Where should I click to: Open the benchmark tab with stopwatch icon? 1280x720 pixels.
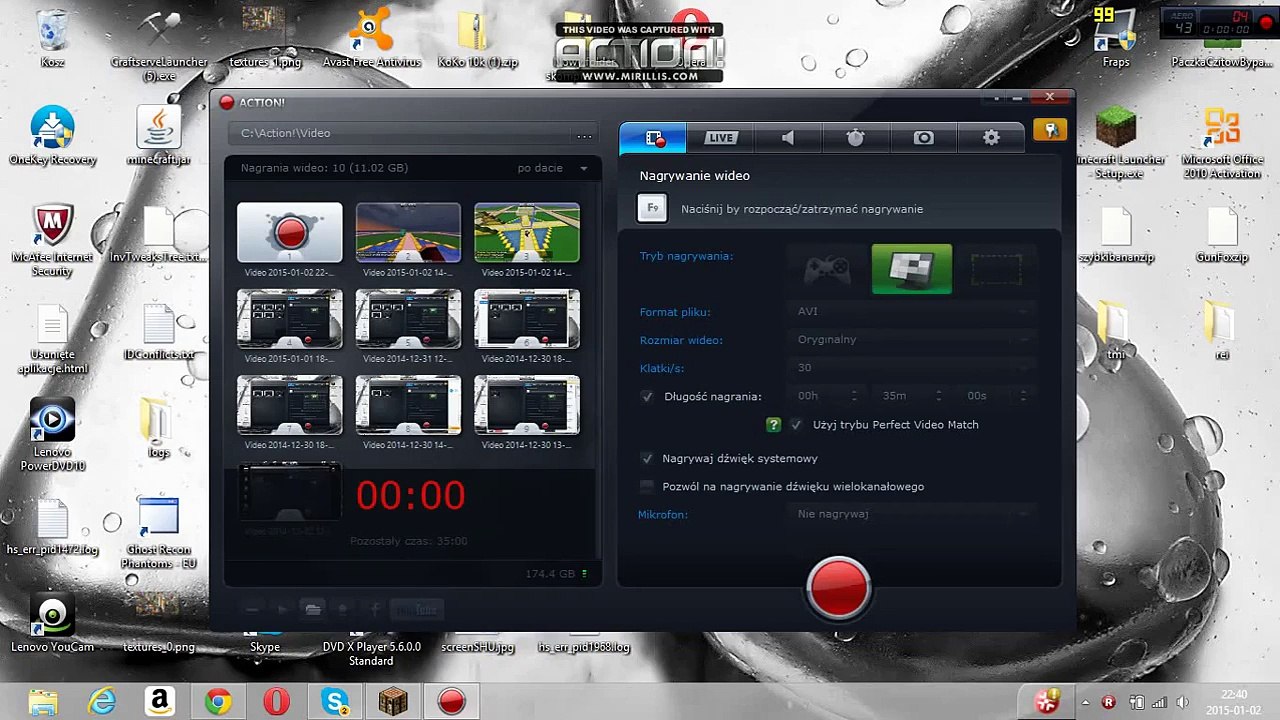click(x=855, y=138)
